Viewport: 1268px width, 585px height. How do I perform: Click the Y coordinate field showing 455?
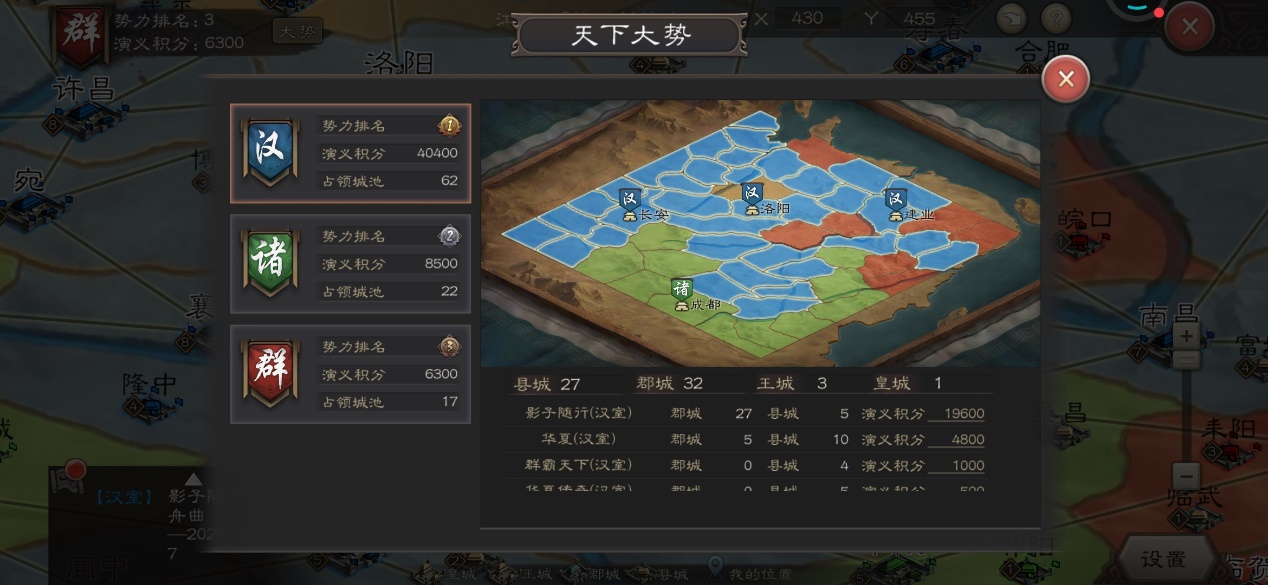(919, 18)
